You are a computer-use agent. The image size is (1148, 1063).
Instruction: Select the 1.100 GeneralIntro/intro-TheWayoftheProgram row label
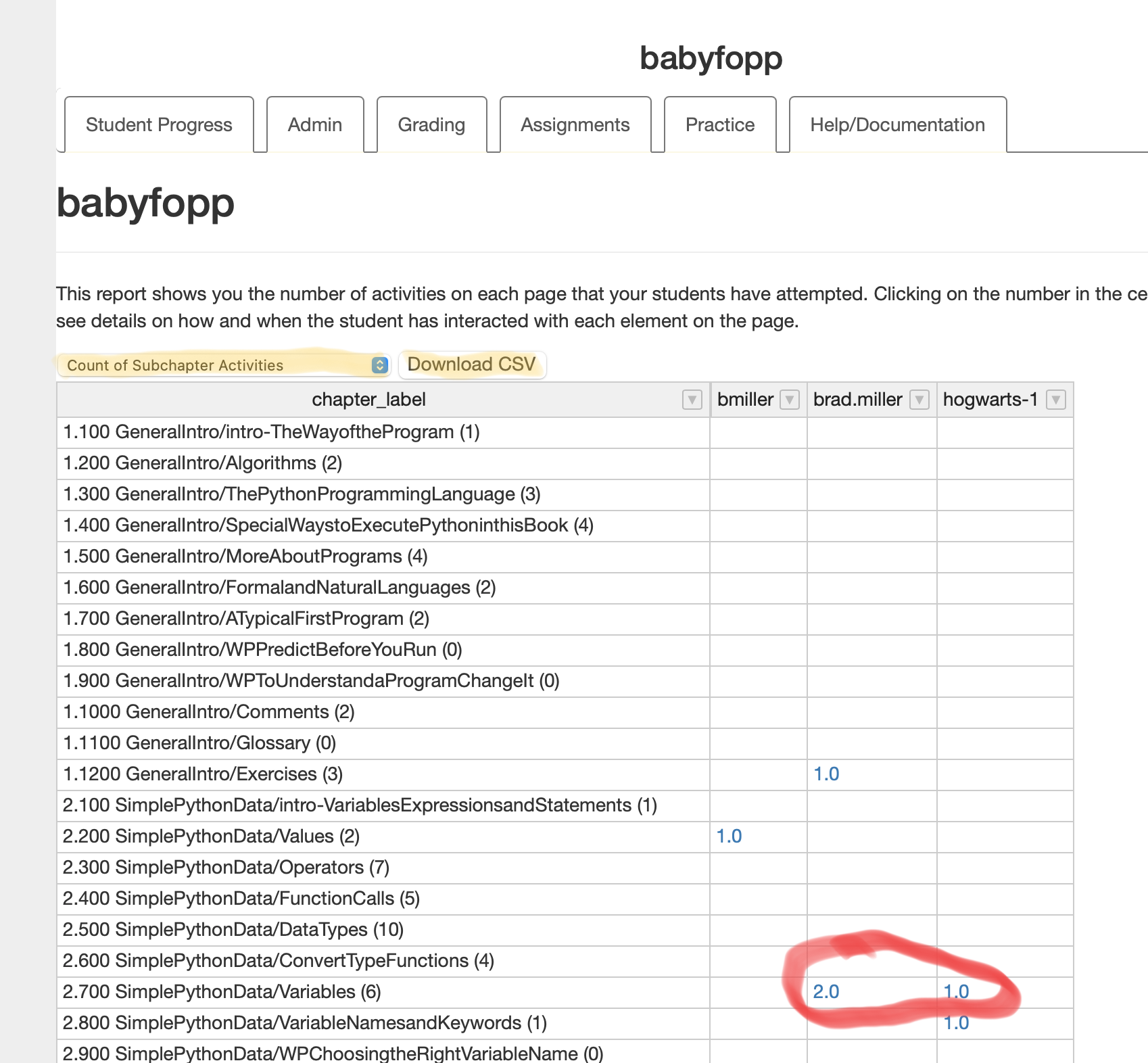[x=271, y=432]
